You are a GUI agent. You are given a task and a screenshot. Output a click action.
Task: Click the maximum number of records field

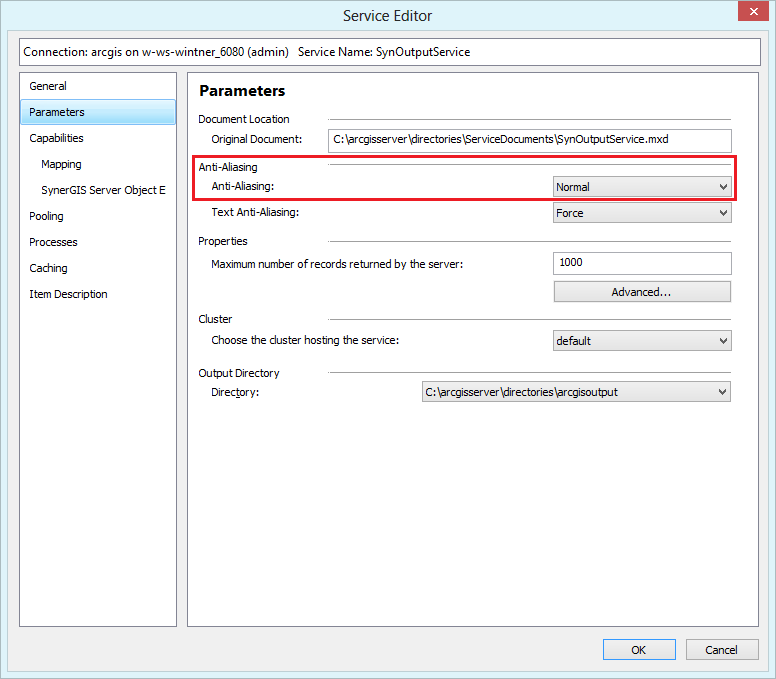[641, 263]
